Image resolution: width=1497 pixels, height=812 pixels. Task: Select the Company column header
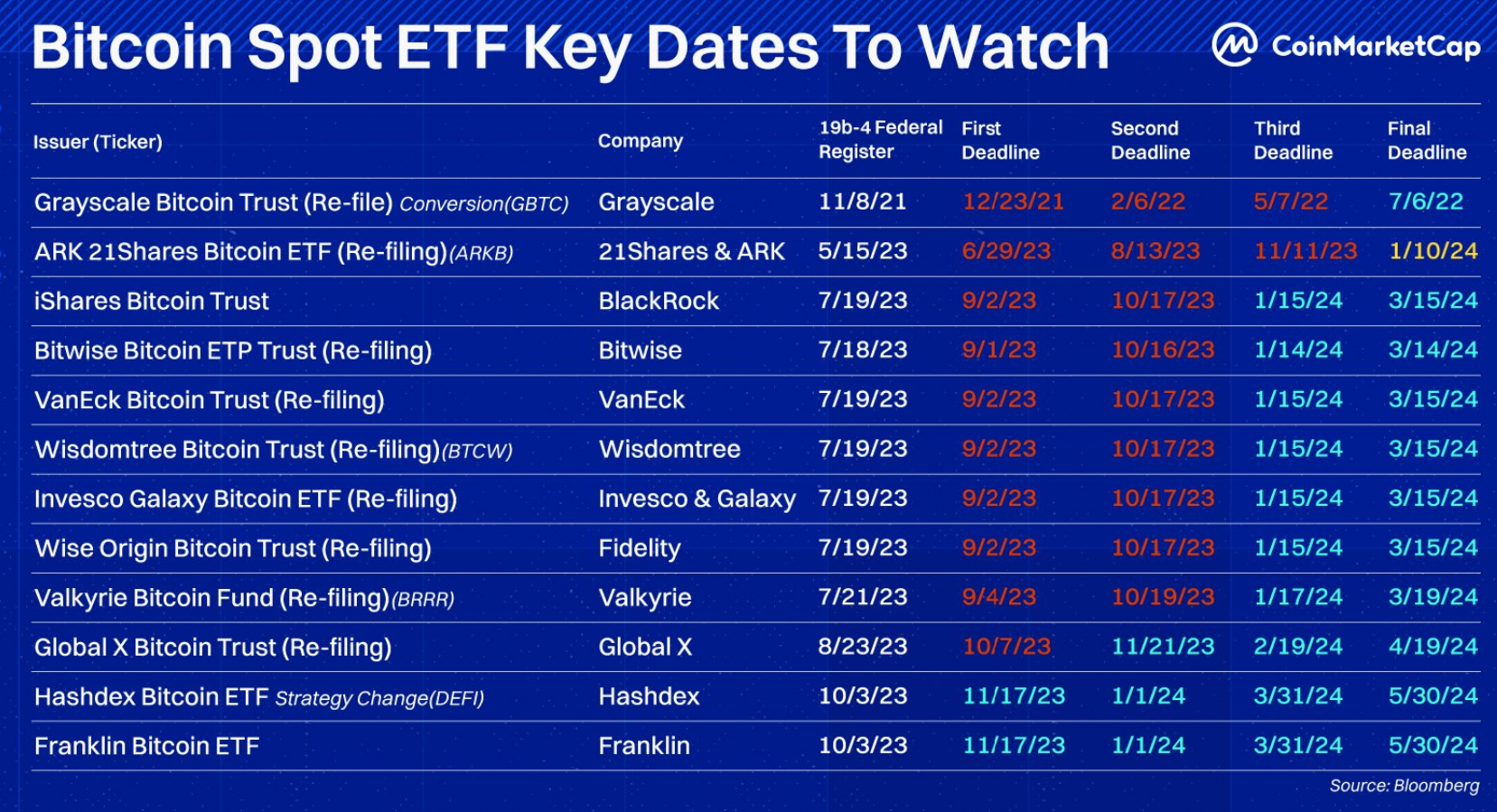click(640, 141)
